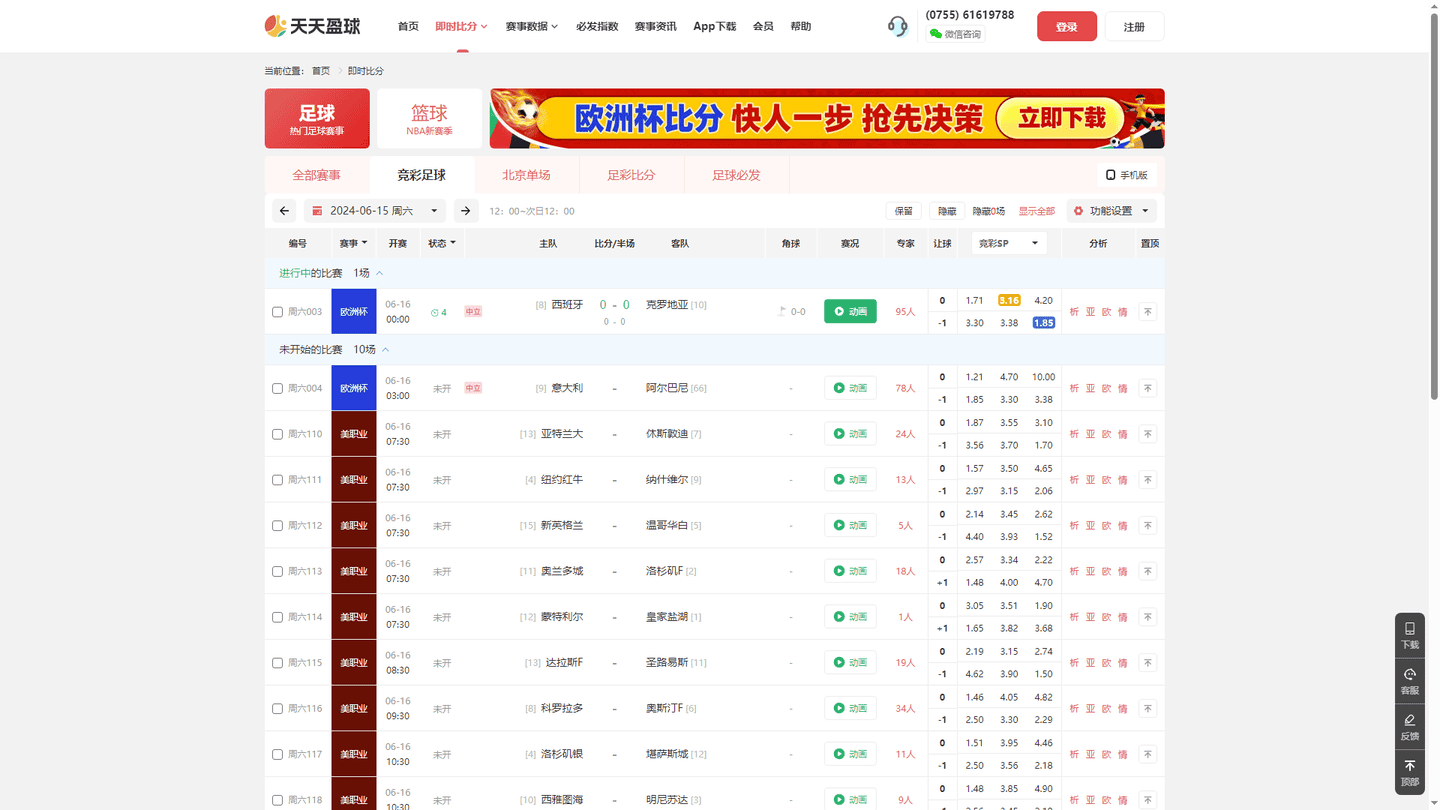The width and height of the screenshot is (1440, 810).
Task: Click the 微信咨询 WeChat icon button
Action: [955, 34]
